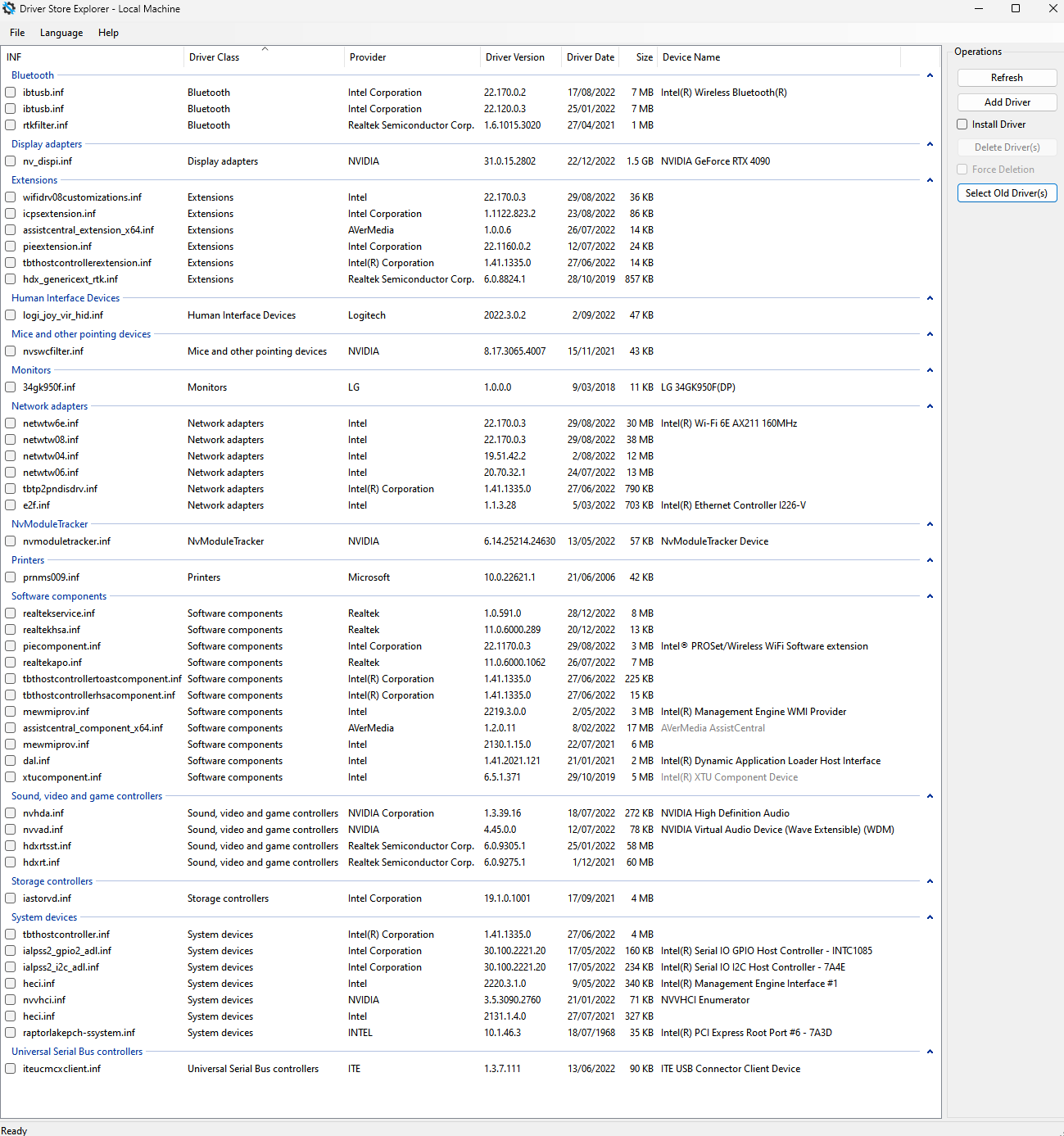Enable the Force Deletion checkbox
1064x1136 pixels.
pyautogui.click(x=962, y=169)
